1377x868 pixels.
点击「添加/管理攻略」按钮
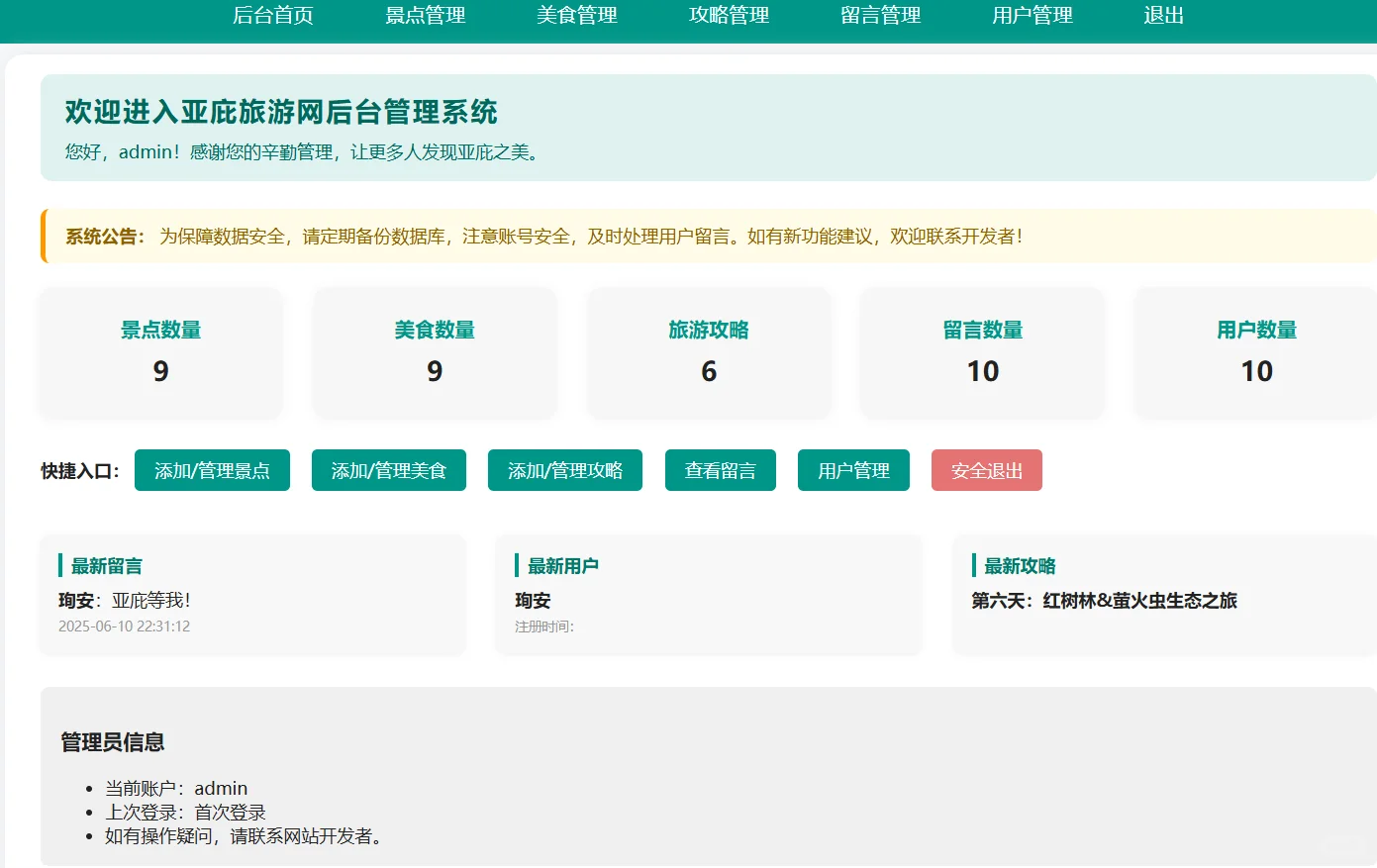[564, 470]
